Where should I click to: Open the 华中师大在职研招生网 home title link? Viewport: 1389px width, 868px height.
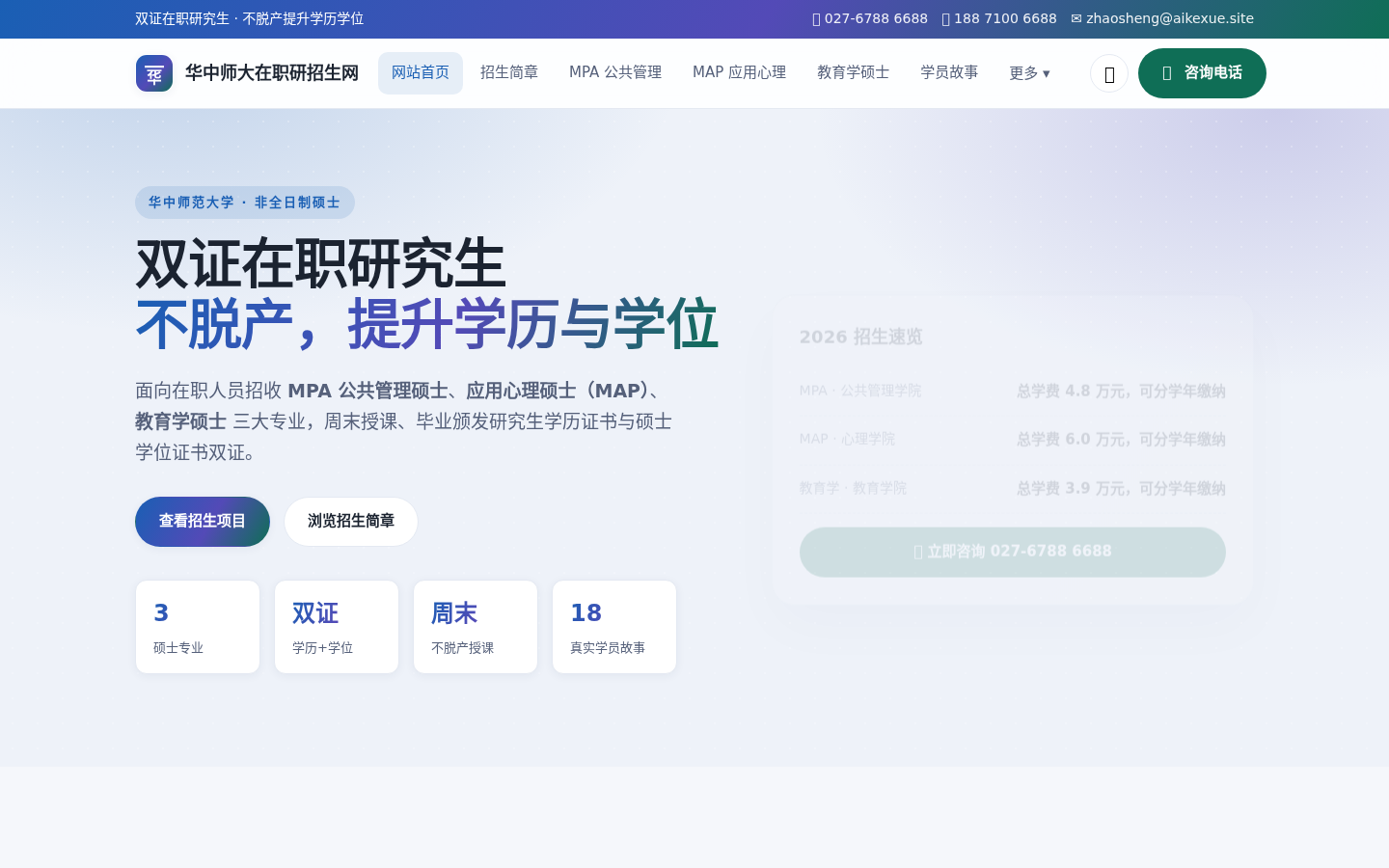(272, 73)
